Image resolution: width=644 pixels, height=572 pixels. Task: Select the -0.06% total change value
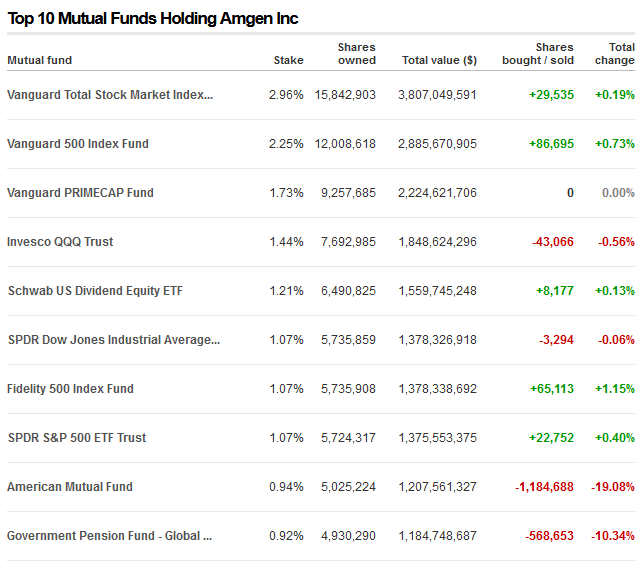(616, 340)
